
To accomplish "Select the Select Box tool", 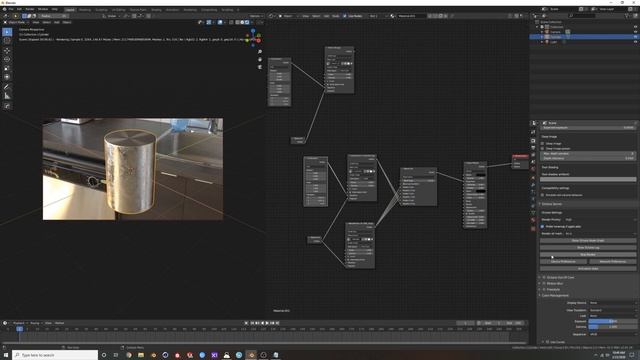I will click(7, 32).
